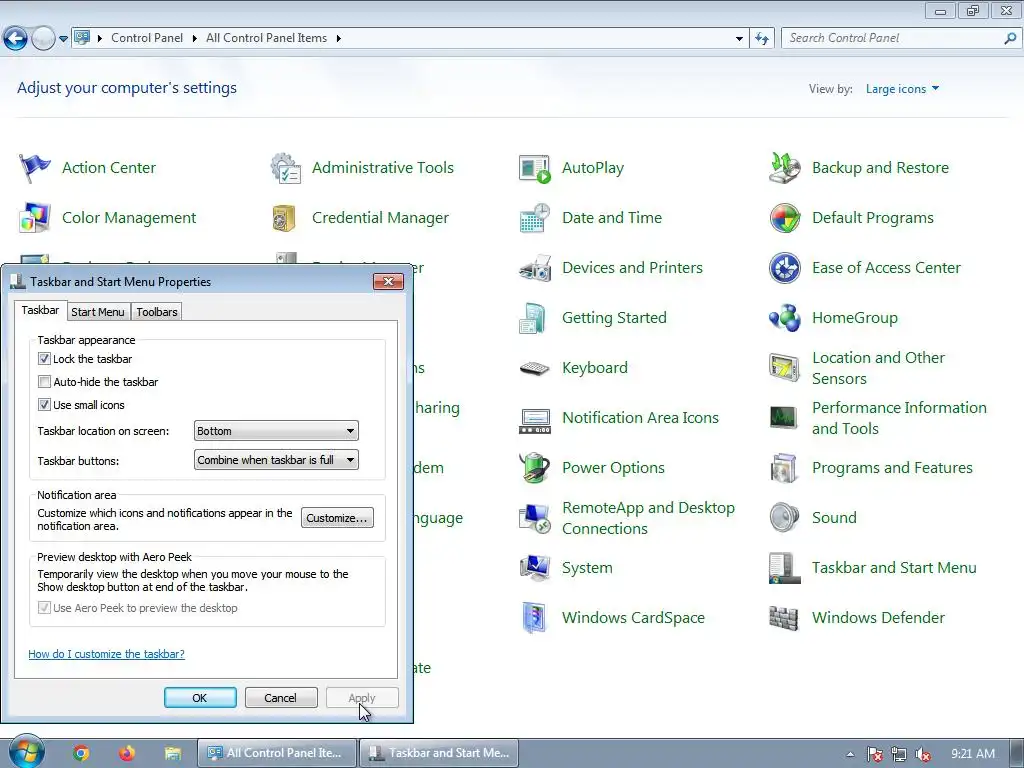
Task: Click the network tray icon
Action: coord(899,754)
